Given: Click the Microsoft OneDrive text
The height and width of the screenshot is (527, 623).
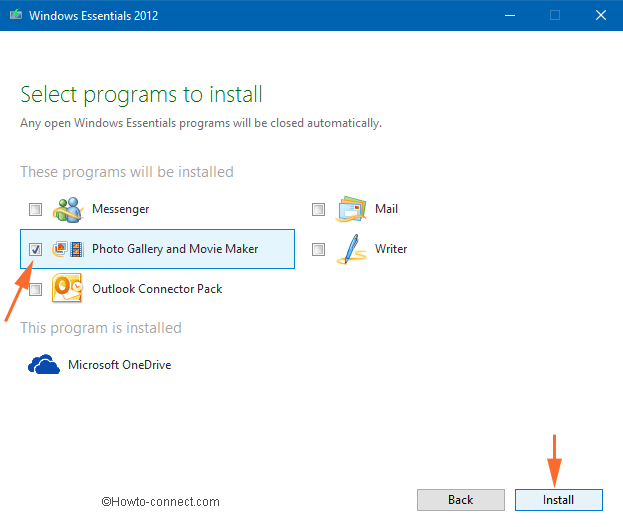Looking at the screenshot, I should (x=120, y=364).
